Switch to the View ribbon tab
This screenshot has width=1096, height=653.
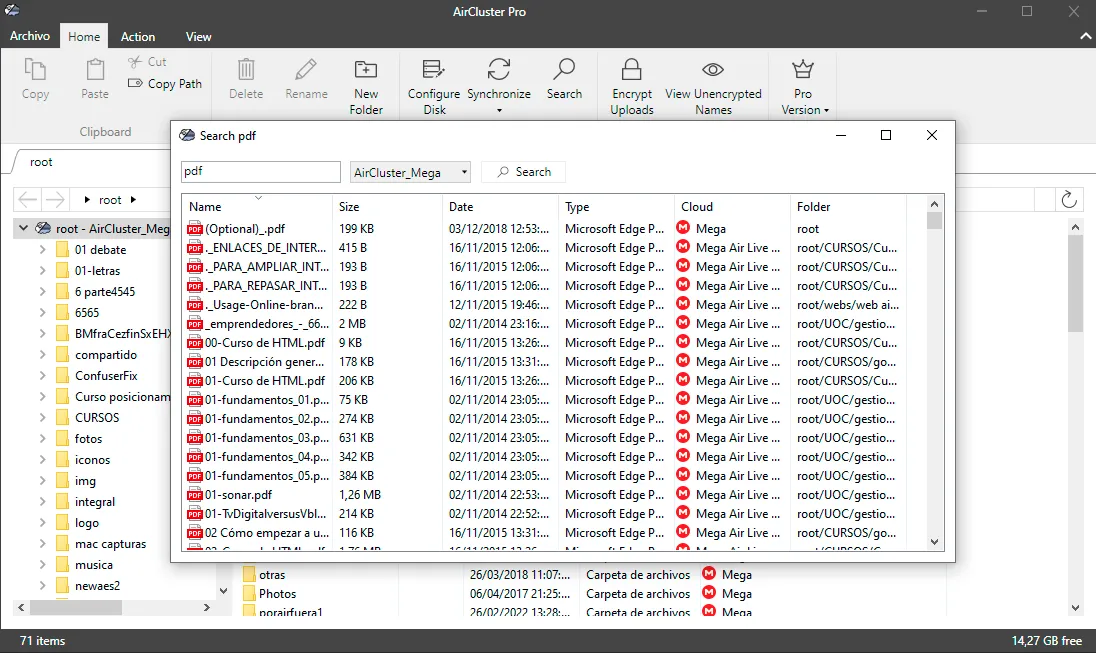pyautogui.click(x=199, y=36)
